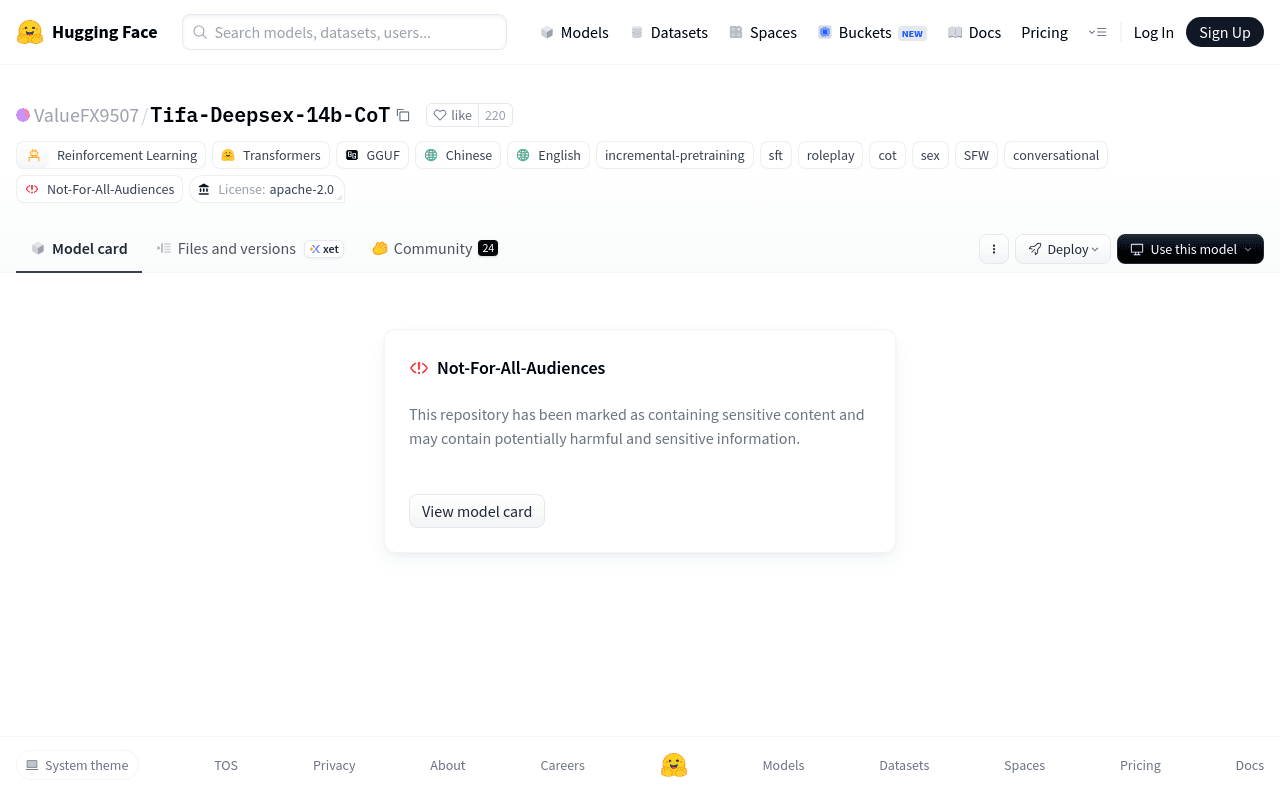Image resolution: width=1280 pixels, height=800 pixels.
Task: Open Datasets link in footer
Action: pyautogui.click(x=904, y=765)
